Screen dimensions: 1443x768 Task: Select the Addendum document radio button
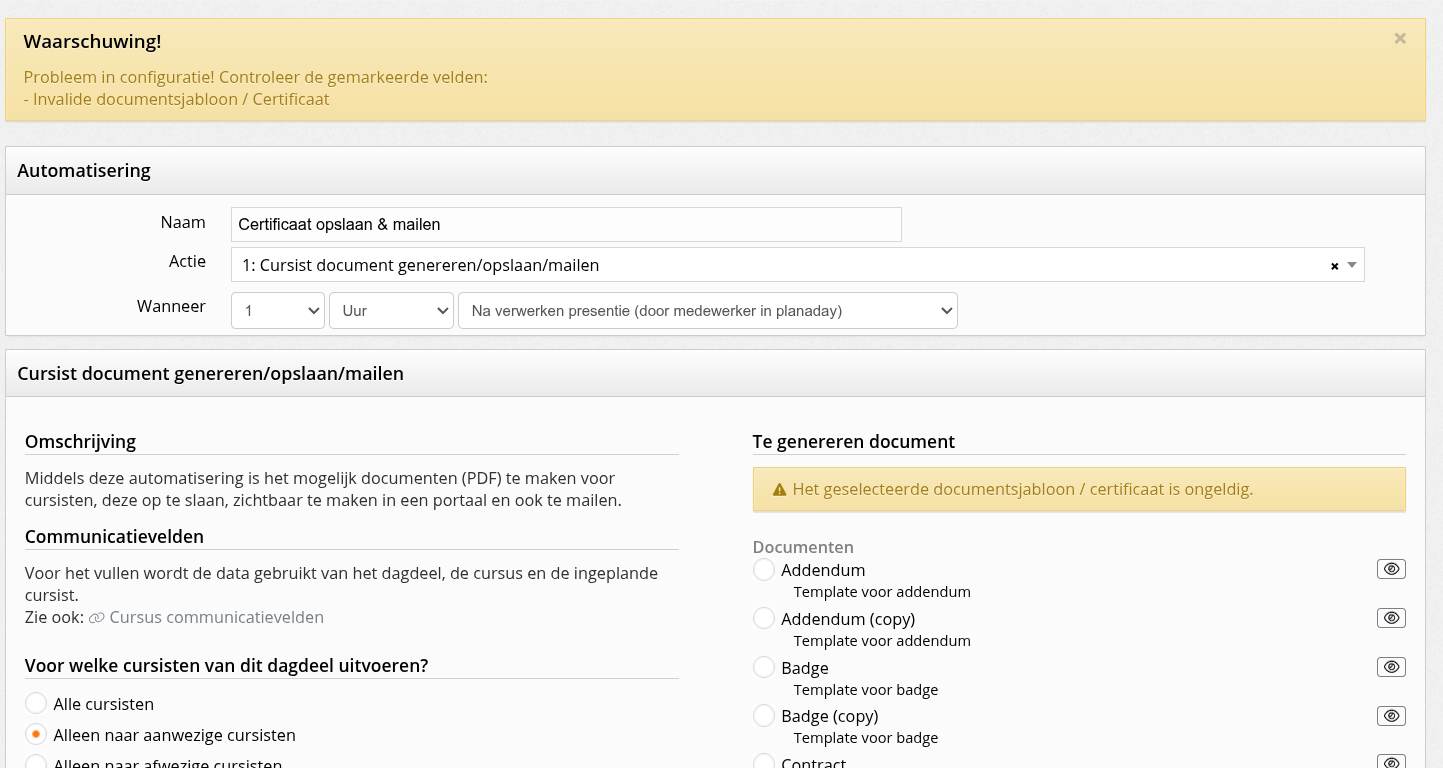point(764,570)
